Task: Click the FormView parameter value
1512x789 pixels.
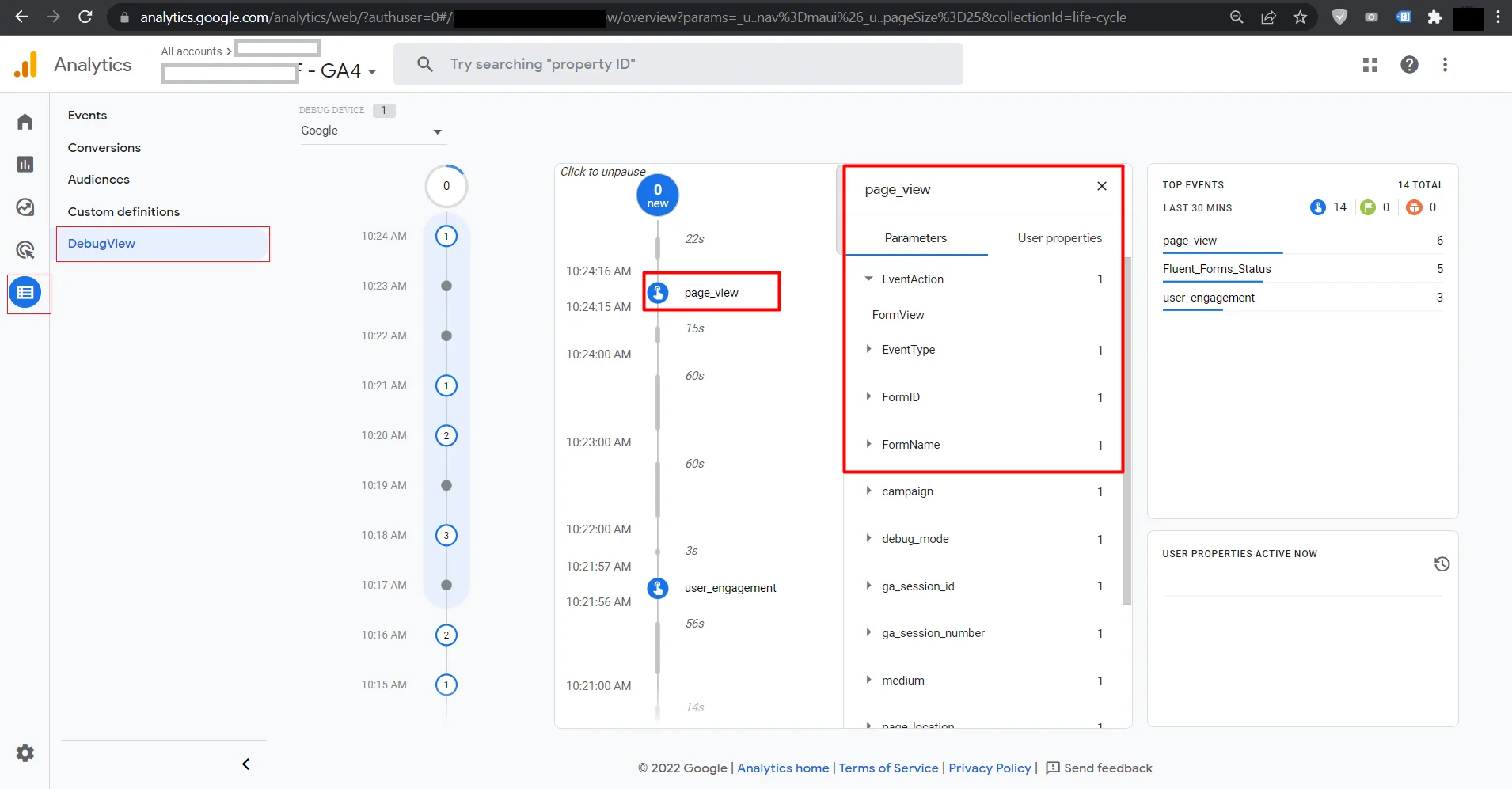Action: (x=898, y=315)
